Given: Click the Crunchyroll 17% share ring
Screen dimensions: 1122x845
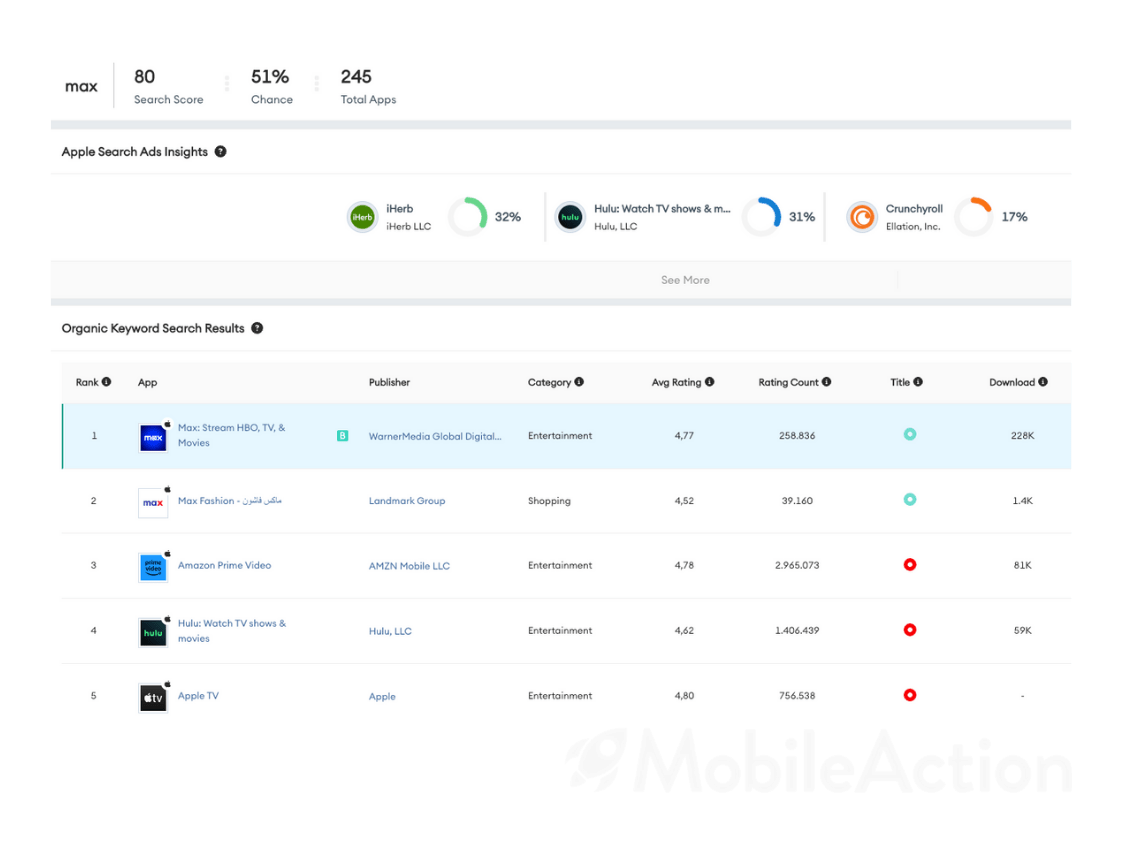Looking at the screenshot, I should point(973,216).
